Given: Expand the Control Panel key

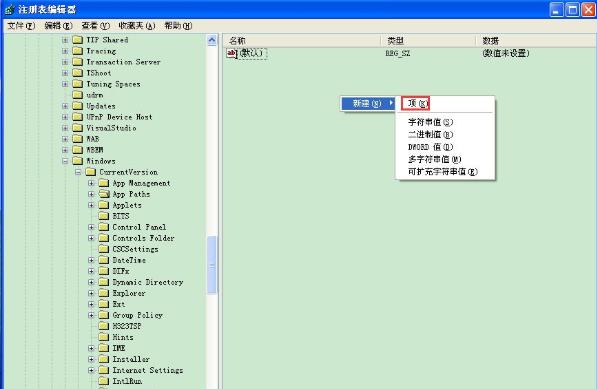Looking at the screenshot, I should [91, 227].
